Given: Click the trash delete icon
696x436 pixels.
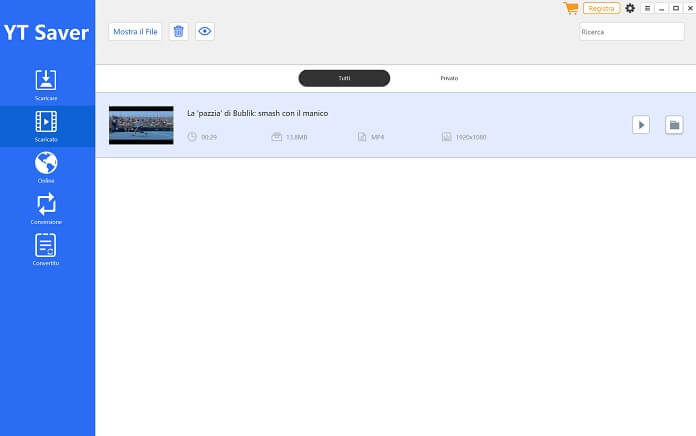Looking at the screenshot, I should [x=178, y=31].
